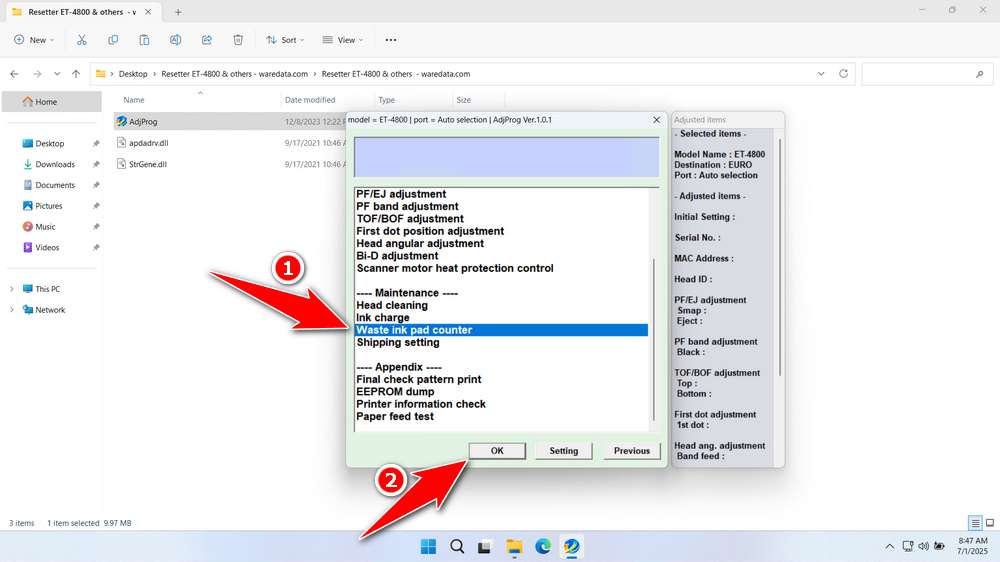
Task: Click the Paste icon in Explorer toolbar
Action: coord(144,40)
